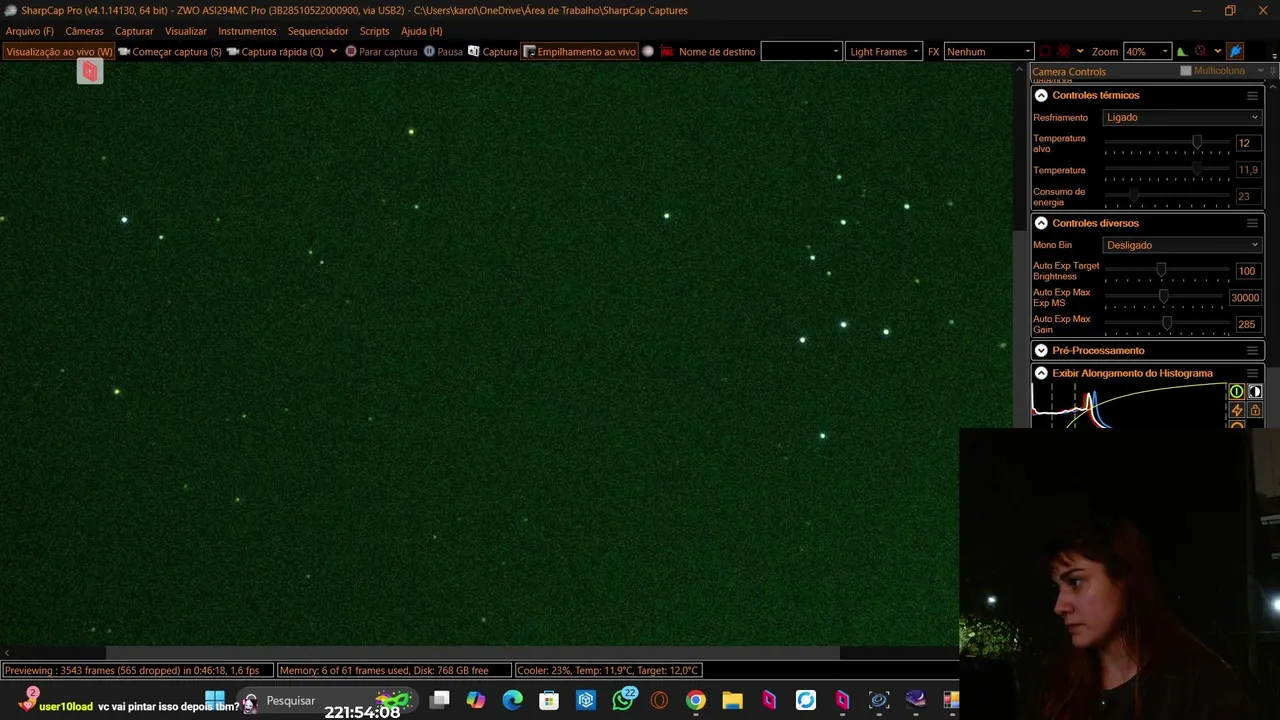
Task: Open Google Chrome from the taskbar
Action: [x=695, y=700]
